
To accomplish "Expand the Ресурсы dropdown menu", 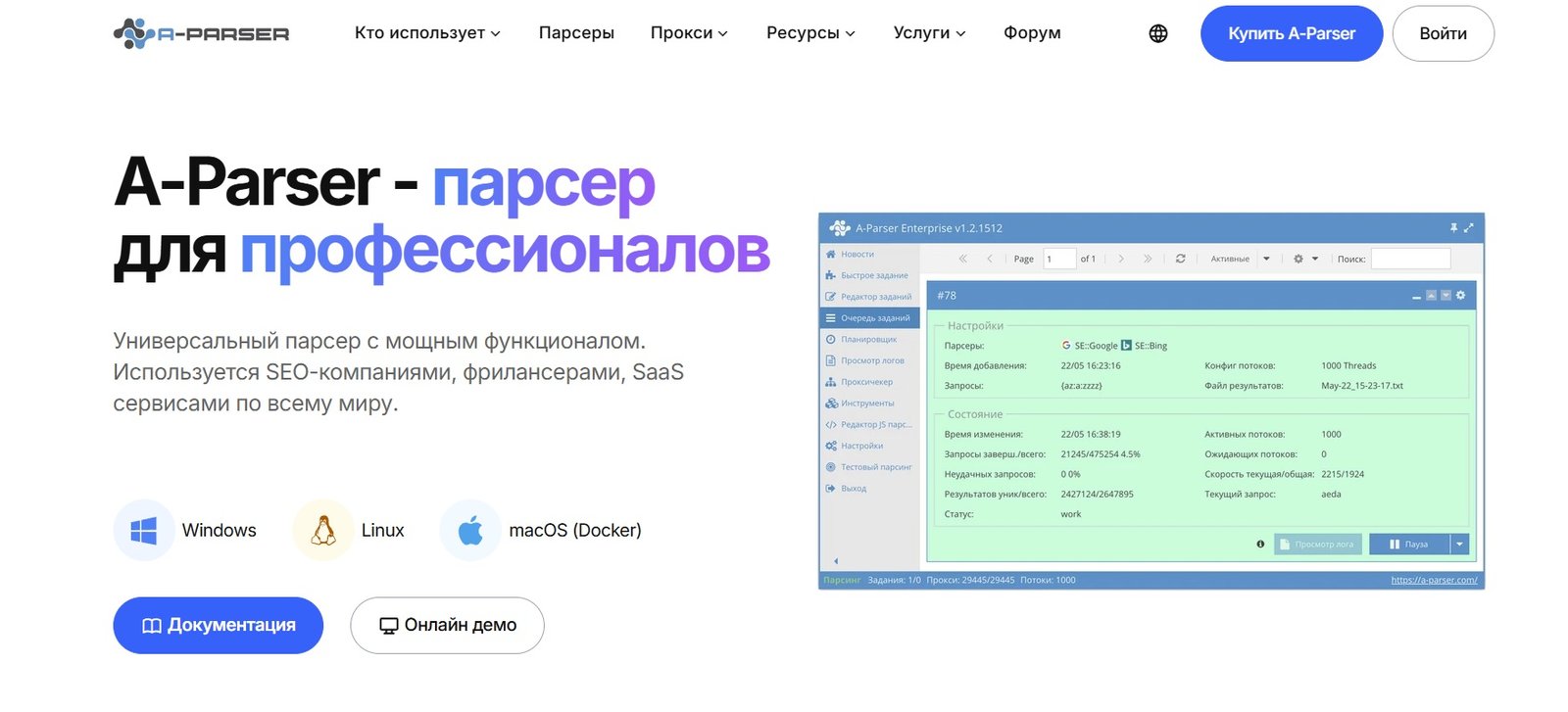I will click(x=810, y=33).
